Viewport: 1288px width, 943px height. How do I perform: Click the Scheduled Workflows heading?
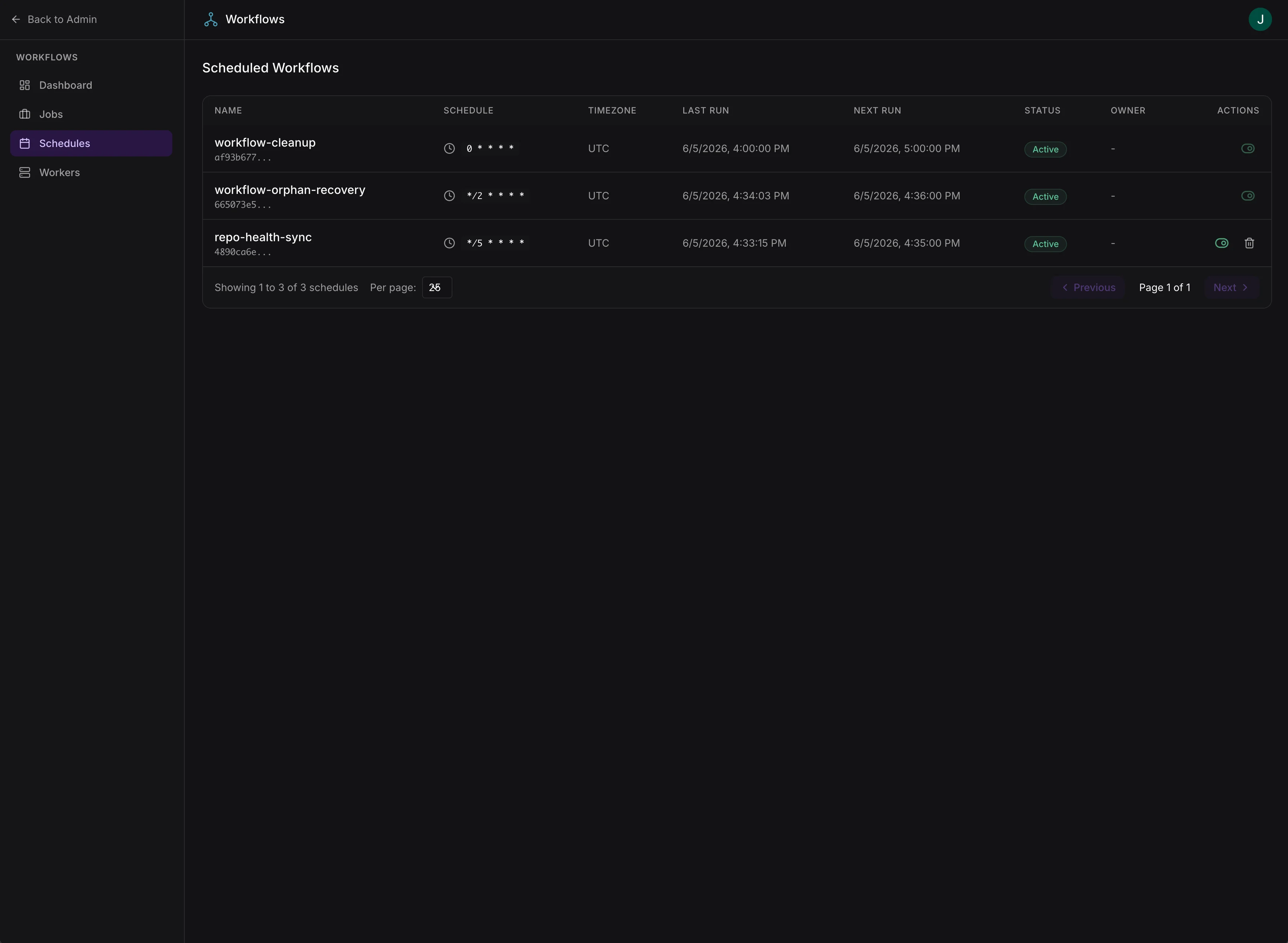pos(271,68)
